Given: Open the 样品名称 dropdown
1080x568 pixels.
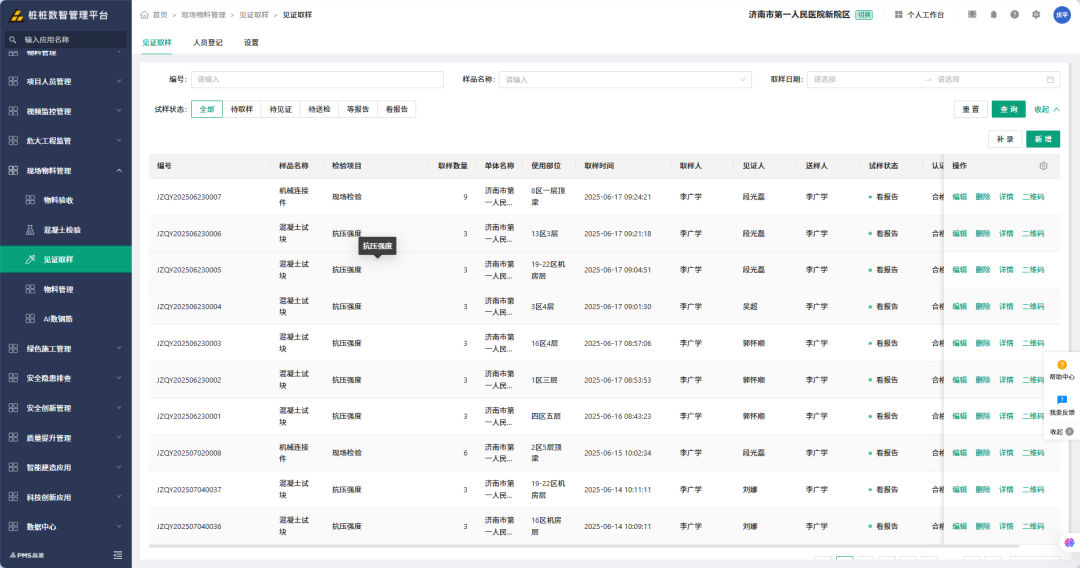Looking at the screenshot, I should (x=625, y=80).
